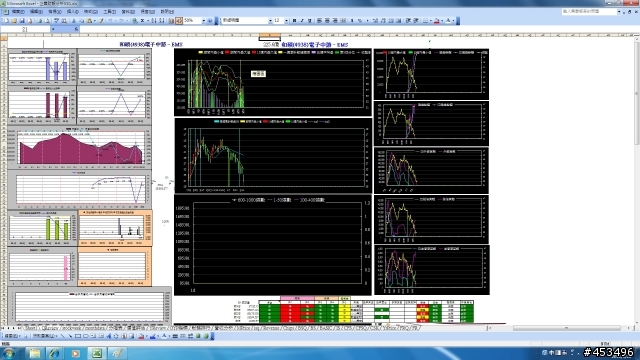Open the font name dropdown arrow
Viewport: 640px width, 360px height.
(x=270, y=20)
